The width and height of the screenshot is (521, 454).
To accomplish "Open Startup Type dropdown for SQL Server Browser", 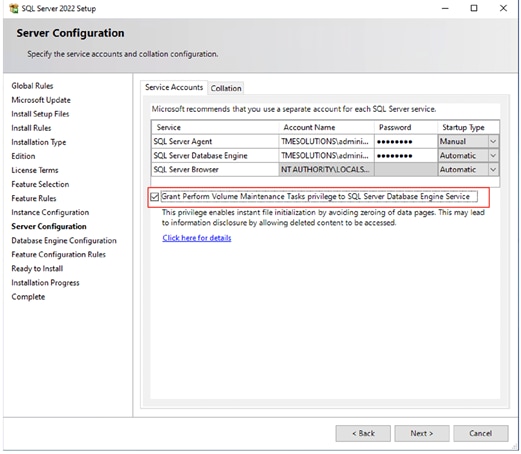I will (x=493, y=170).
